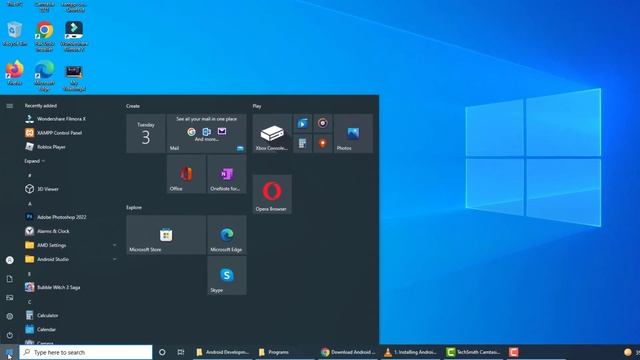Open Task View on taskbar
The image size is (640, 360).
[181, 352]
